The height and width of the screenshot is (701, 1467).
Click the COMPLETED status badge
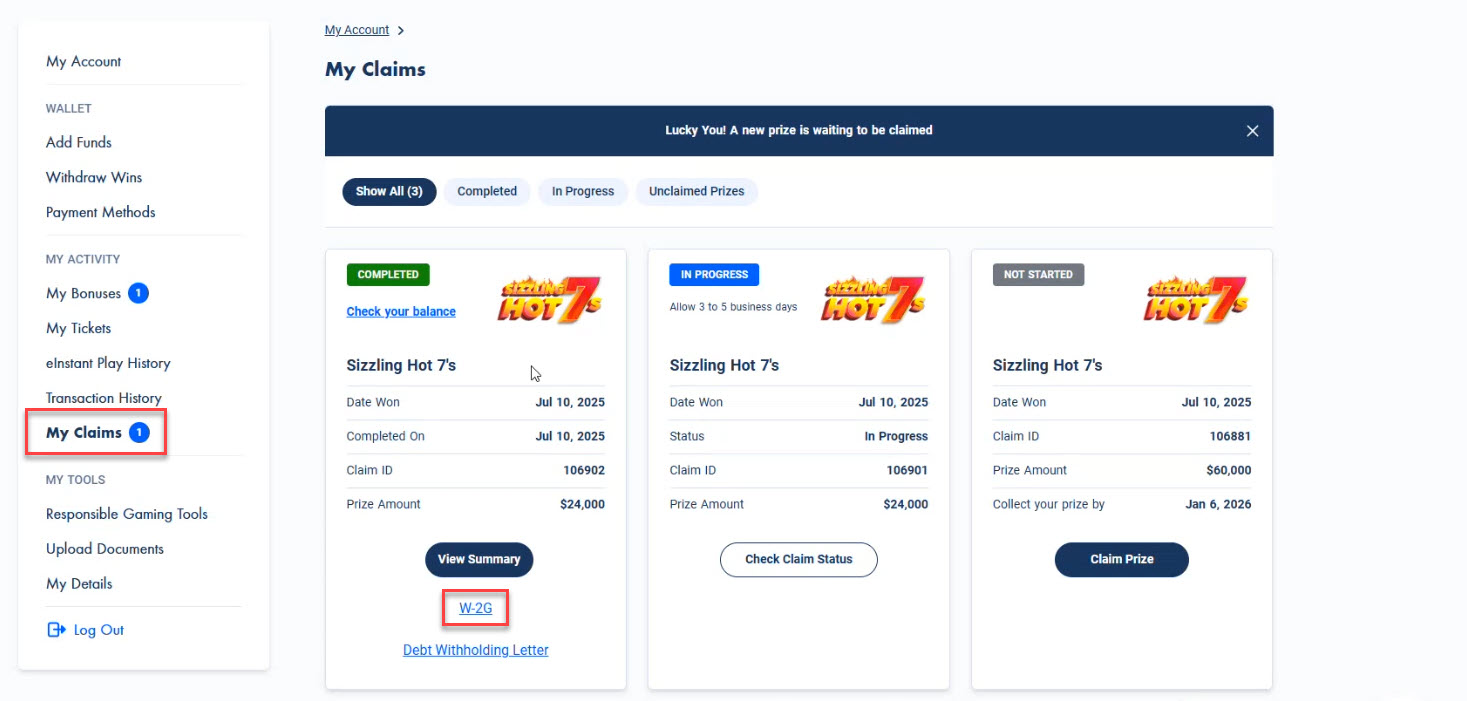point(388,274)
